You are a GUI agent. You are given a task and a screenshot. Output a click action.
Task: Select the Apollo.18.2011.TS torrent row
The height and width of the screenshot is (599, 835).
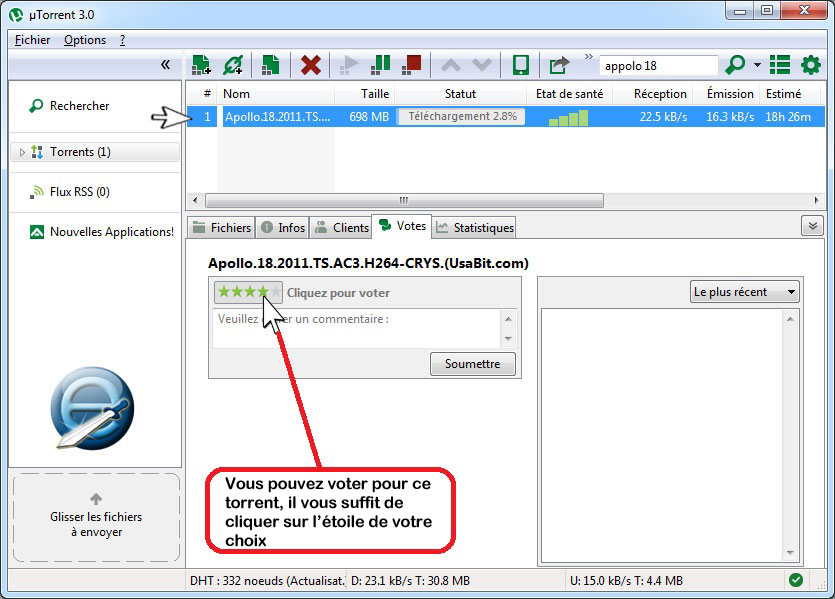tap(505, 117)
